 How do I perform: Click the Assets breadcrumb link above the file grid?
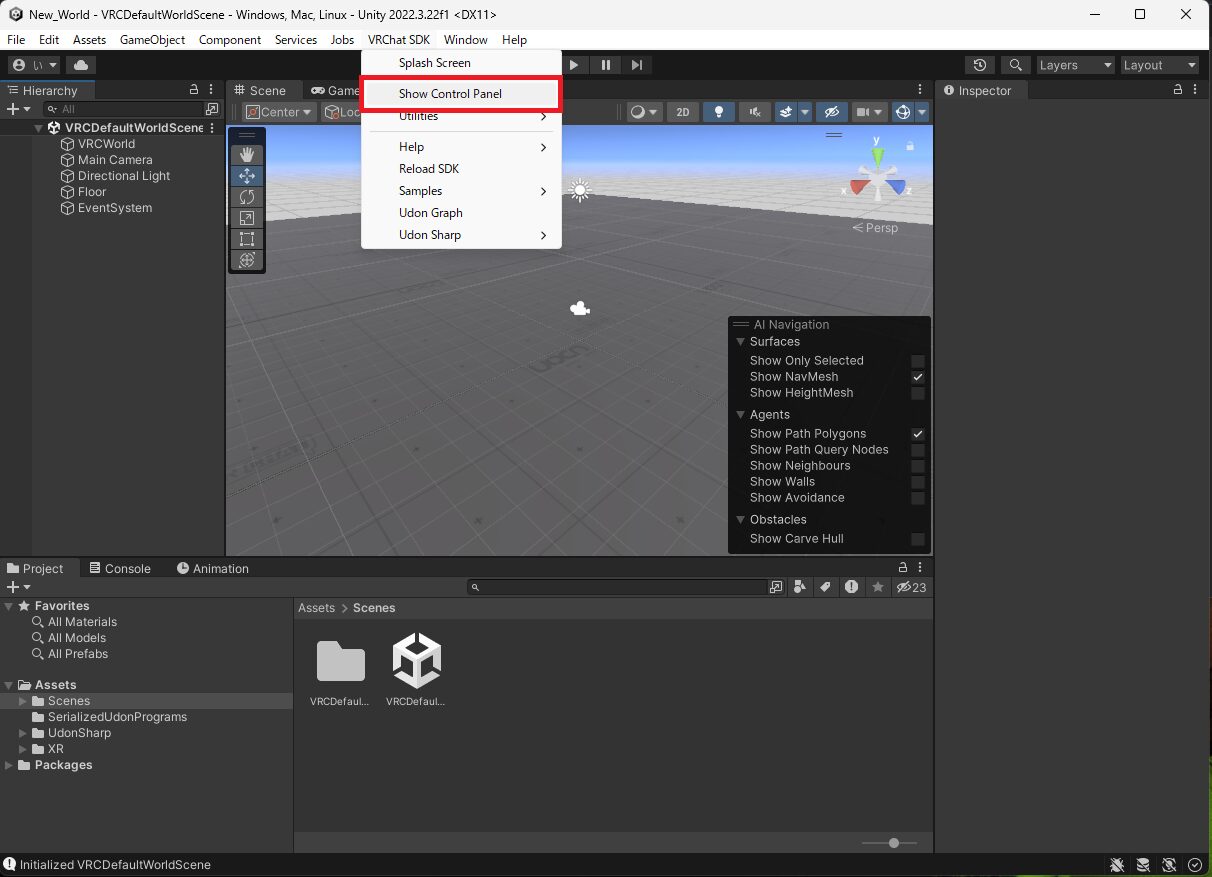(x=316, y=607)
